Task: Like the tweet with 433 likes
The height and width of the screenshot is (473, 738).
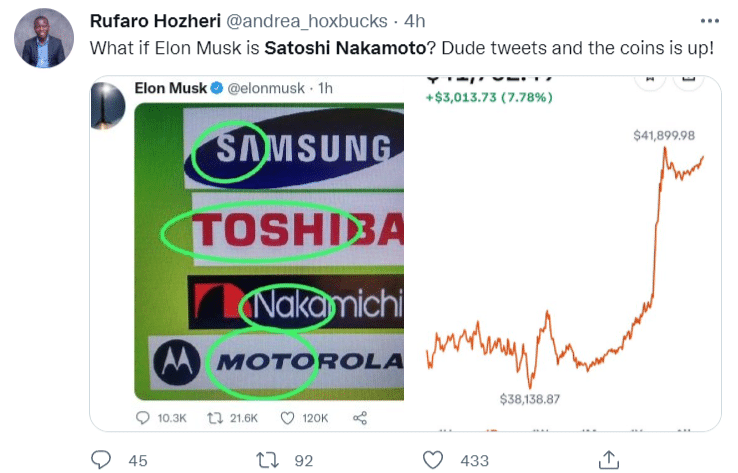Action: (x=433, y=459)
